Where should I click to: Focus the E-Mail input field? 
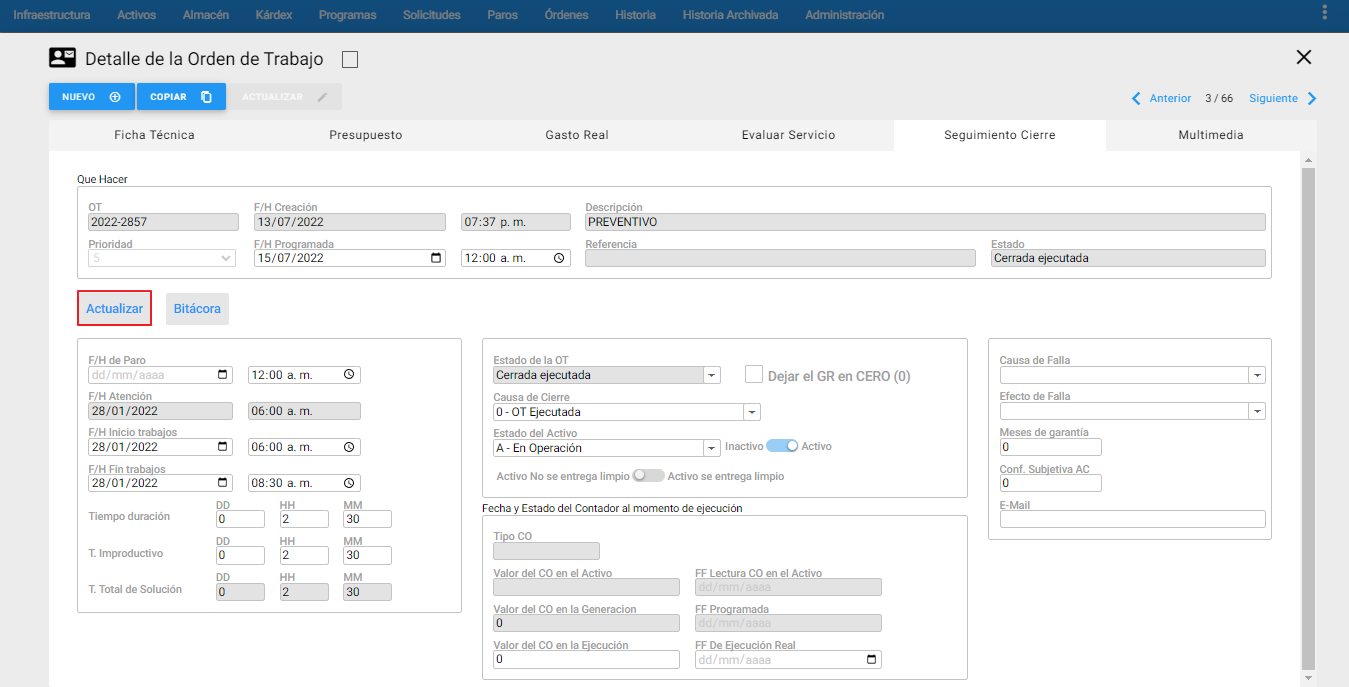point(1133,519)
